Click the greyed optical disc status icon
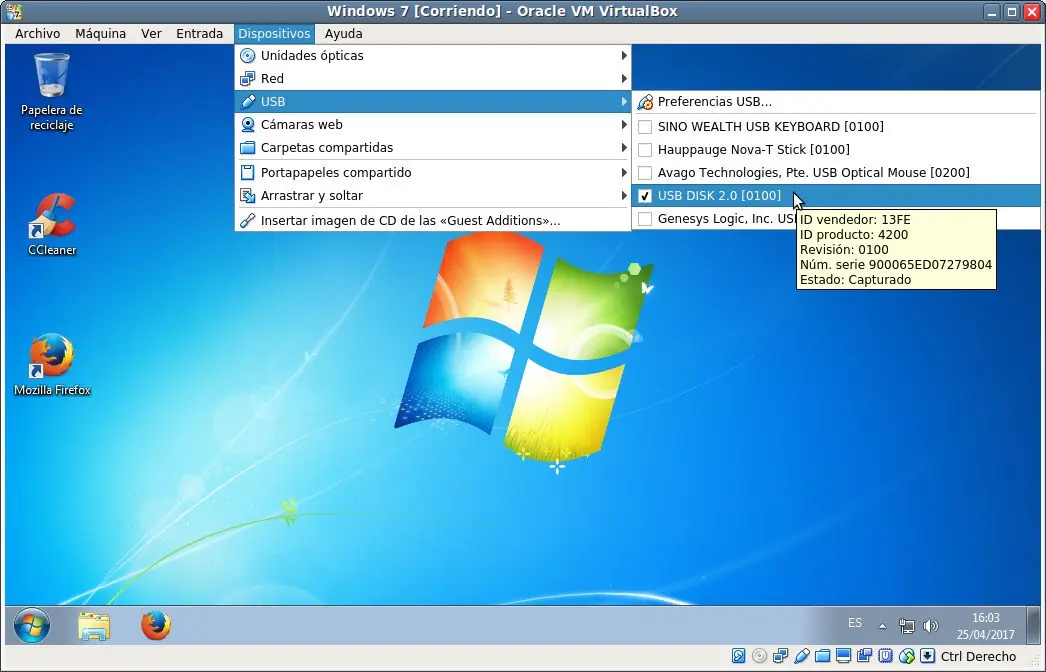This screenshot has width=1046, height=672. click(759, 656)
